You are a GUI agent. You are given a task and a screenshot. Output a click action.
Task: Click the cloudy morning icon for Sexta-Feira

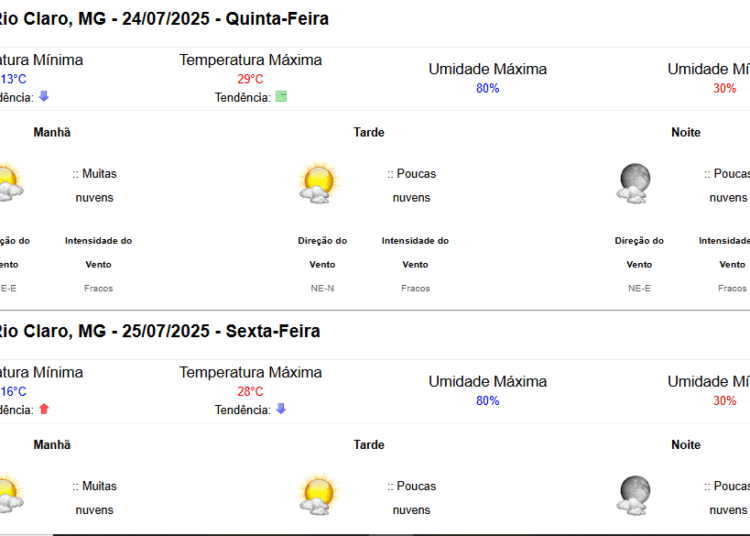click(x=10, y=494)
